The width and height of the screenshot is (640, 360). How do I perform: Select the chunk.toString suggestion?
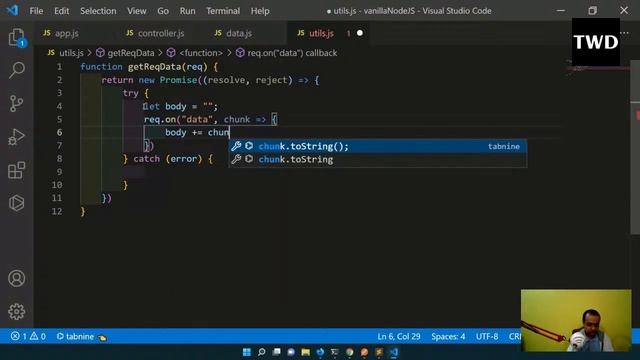coord(378,159)
